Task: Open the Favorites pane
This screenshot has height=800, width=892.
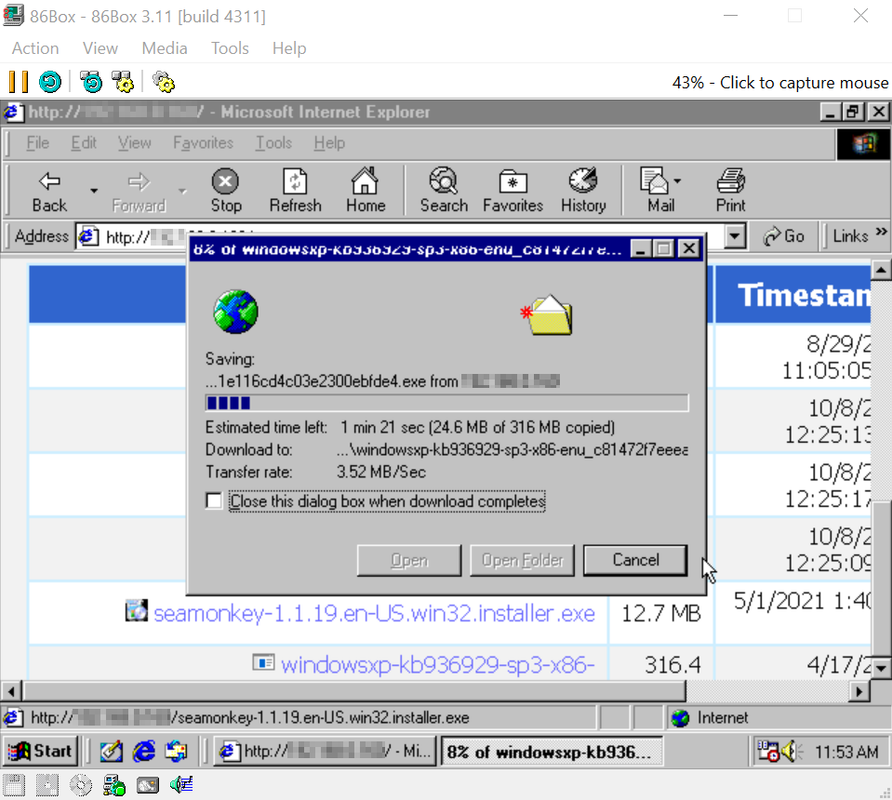Action: pyautogui.click(x=513, y=191)
